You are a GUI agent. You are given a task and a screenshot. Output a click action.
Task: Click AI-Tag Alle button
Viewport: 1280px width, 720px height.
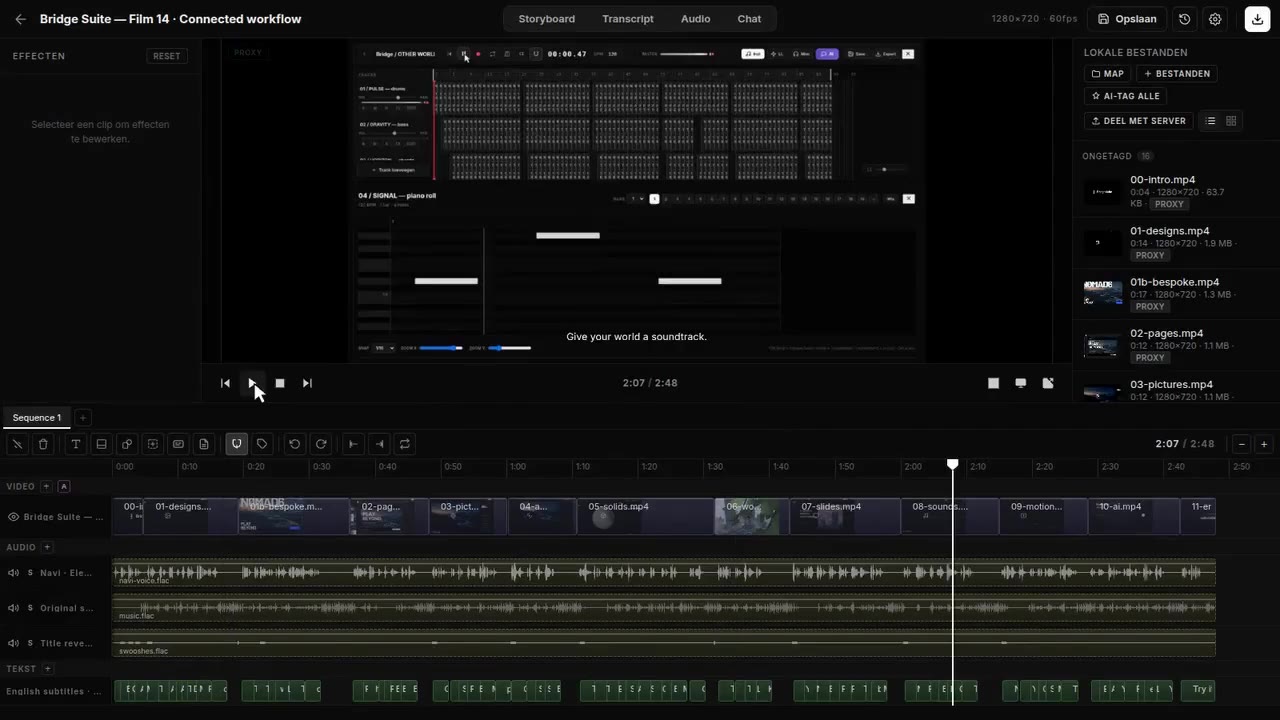coord(1125,96)
